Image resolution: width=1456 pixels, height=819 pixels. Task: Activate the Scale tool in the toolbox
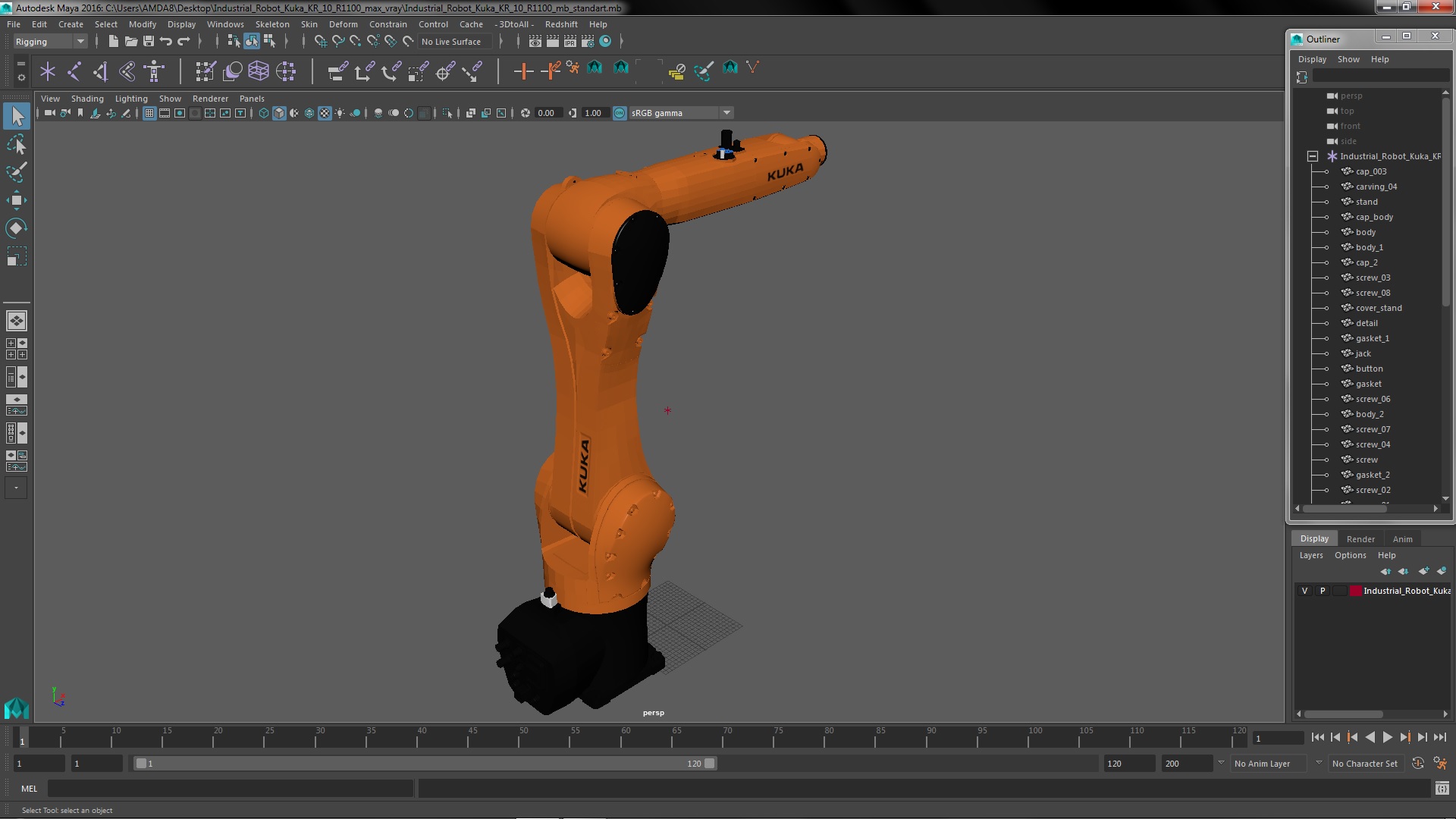[x=17, y=256]
